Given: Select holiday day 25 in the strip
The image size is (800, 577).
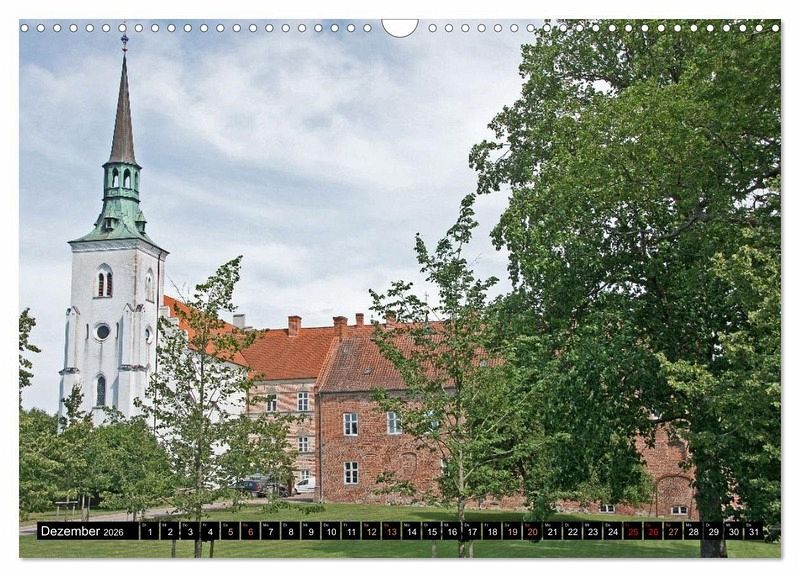Looking at the screenshot, I should coord(633,531).
